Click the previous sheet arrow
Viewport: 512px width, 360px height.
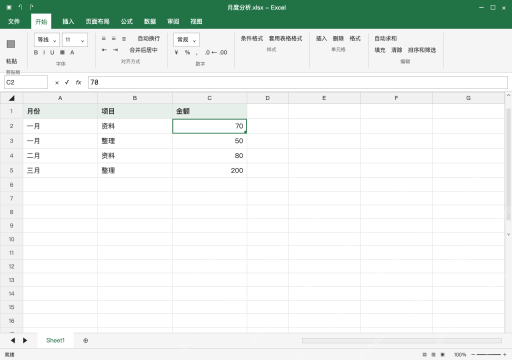(x=13, y=340)
